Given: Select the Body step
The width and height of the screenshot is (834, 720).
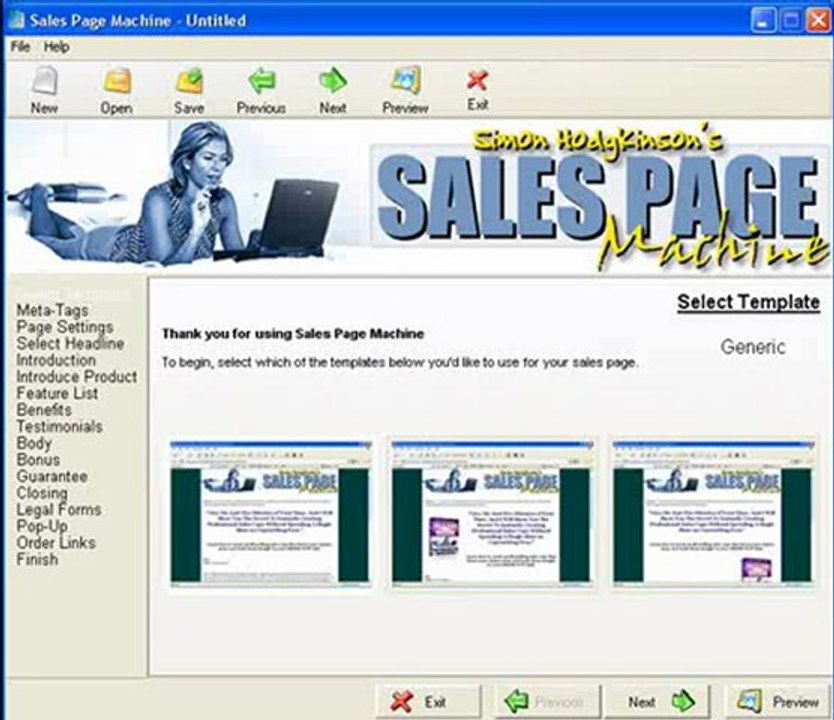Looking at the screenshot, I should click(x=34, y=443).
